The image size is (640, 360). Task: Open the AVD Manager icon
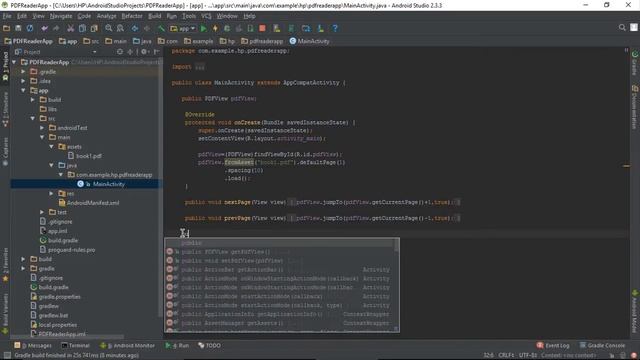[x=277, y=28]
